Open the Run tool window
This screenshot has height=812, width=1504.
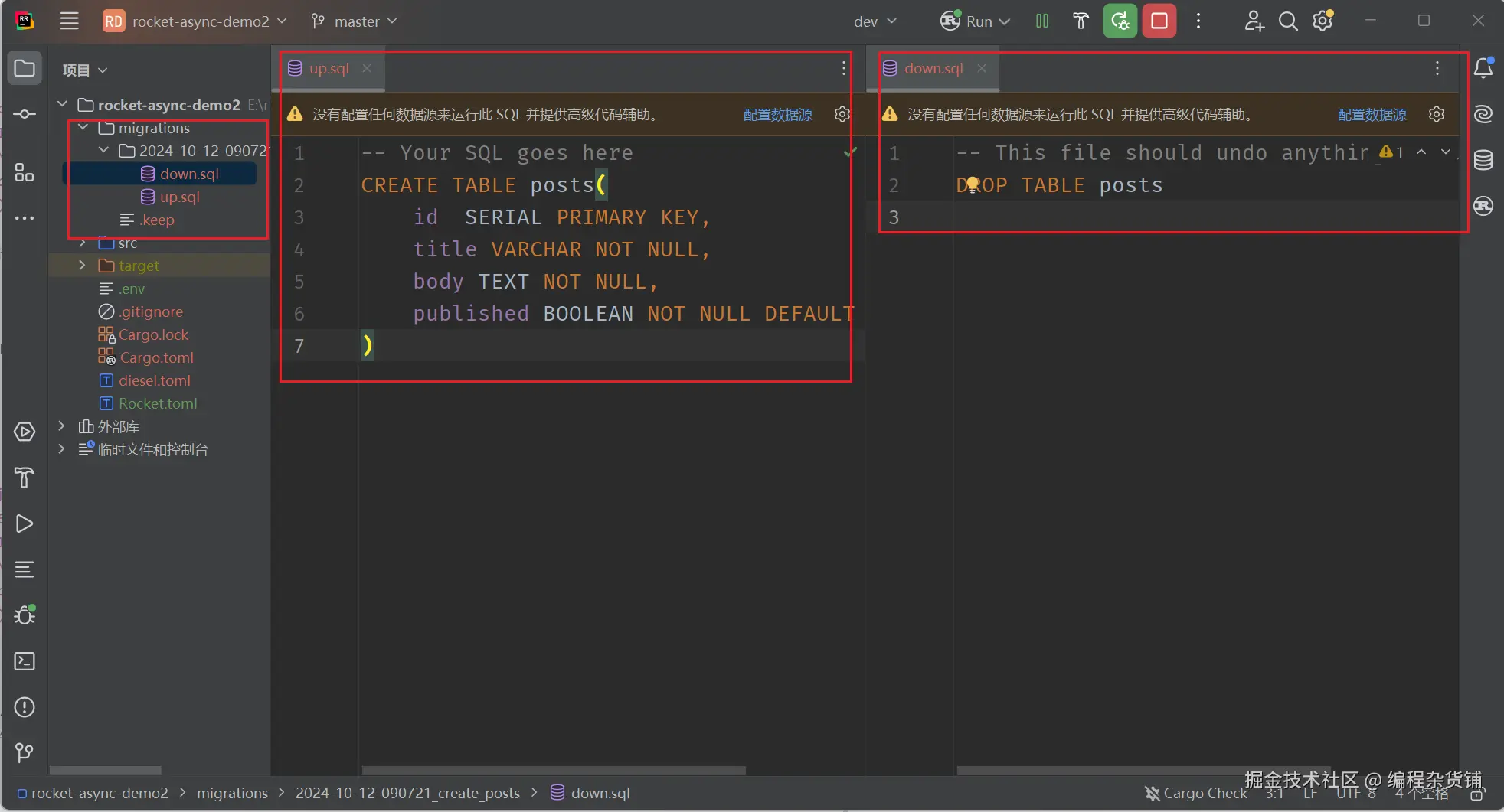(x=25, y=523)
